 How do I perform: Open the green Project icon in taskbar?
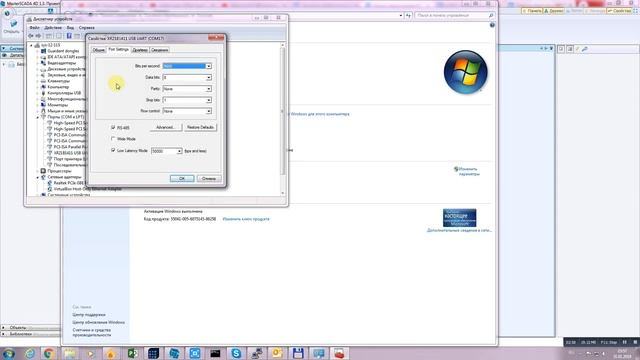(132, 353)
